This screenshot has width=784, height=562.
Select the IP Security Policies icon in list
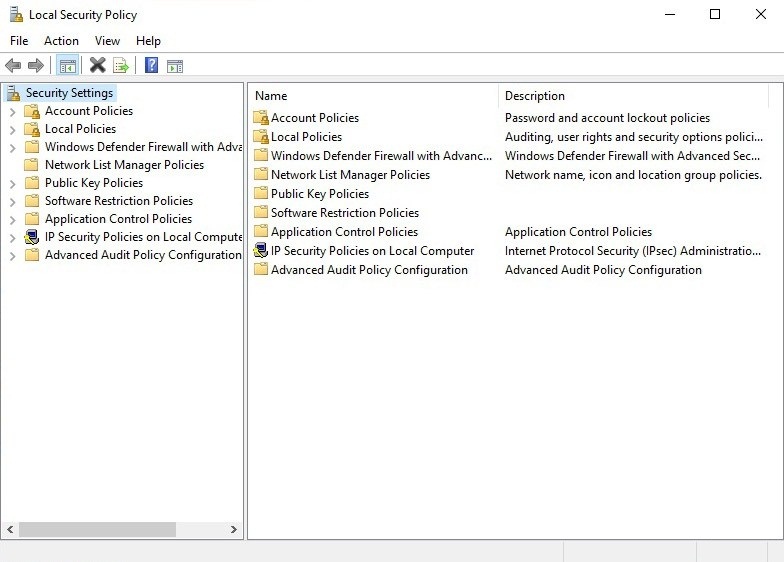(260, 251)
